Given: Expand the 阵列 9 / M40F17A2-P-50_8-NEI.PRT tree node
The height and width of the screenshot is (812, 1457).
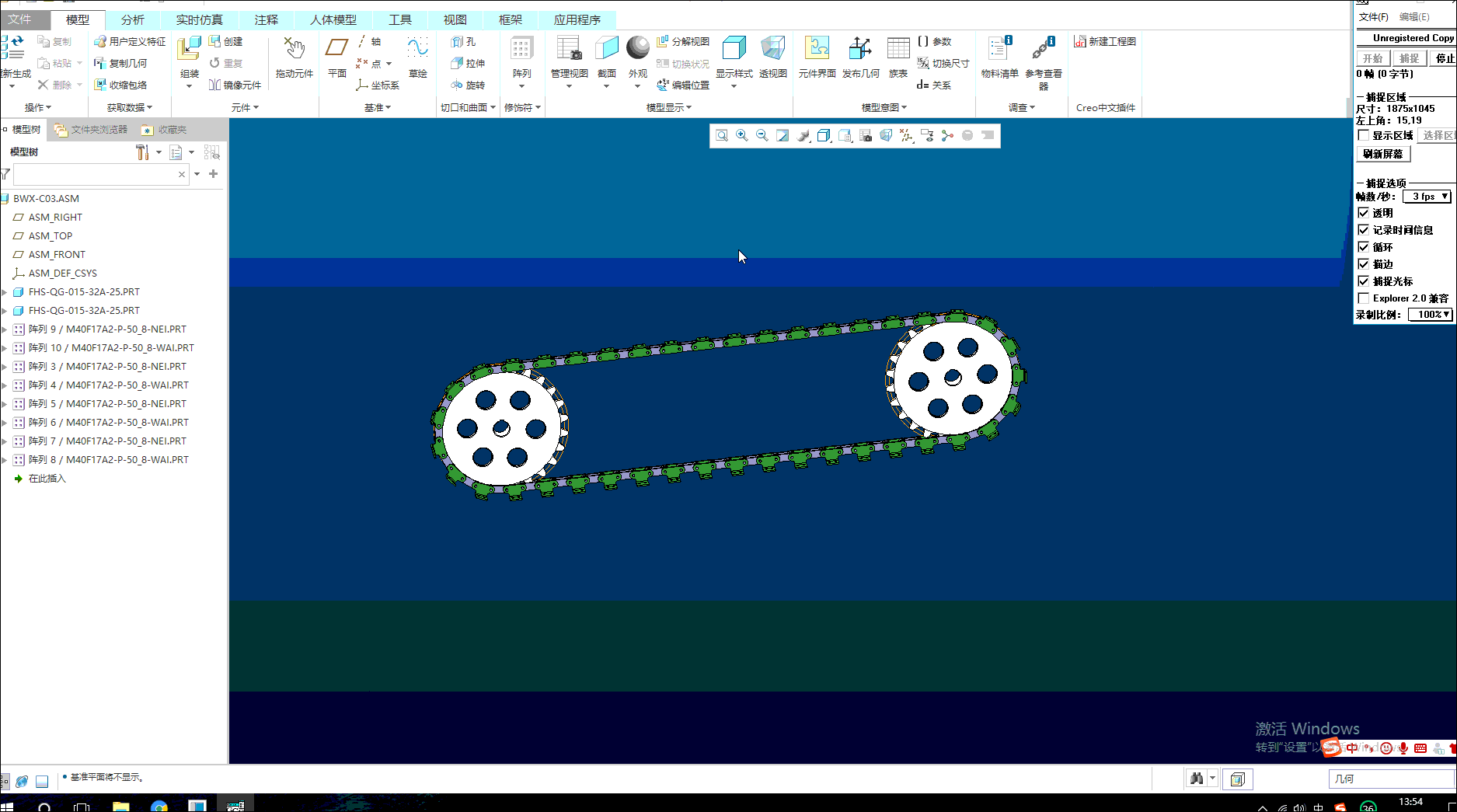Looking at the screenshot, I should pyautogui.click(x=5, y=329).
